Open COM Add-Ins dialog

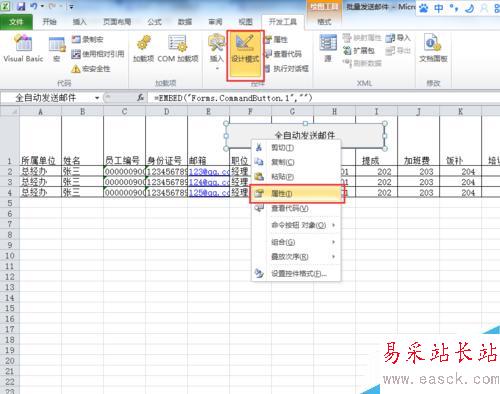tap(178, 49)
